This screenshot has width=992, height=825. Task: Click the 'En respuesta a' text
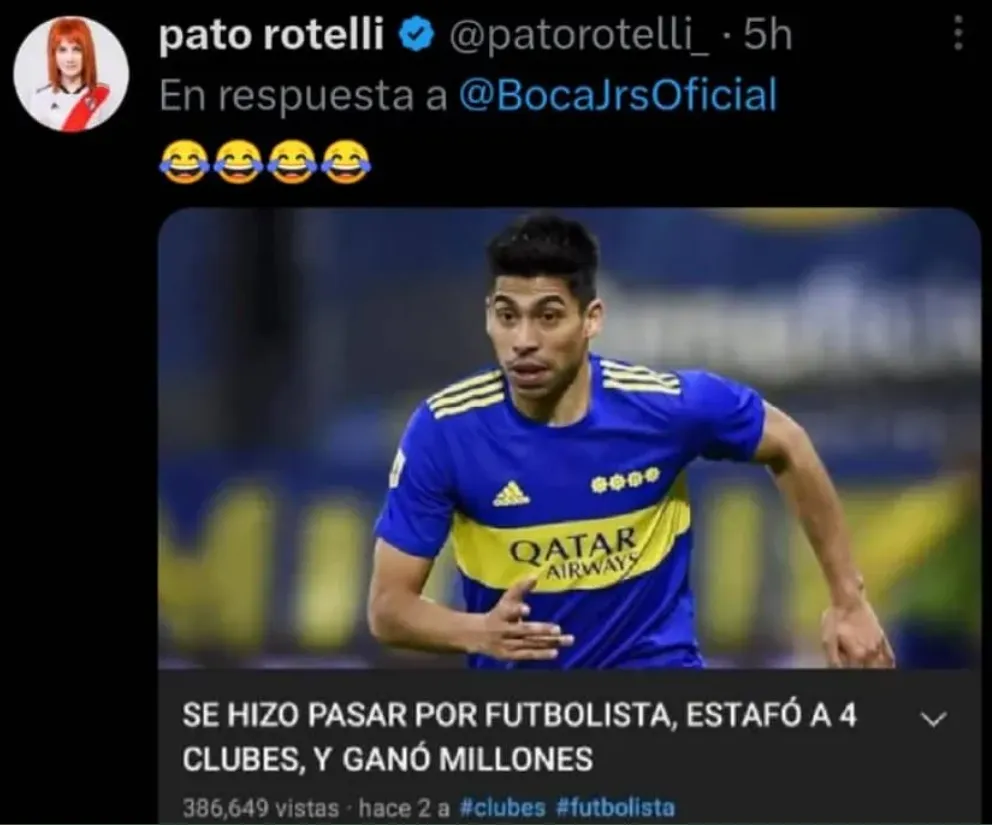click(304, 95)
